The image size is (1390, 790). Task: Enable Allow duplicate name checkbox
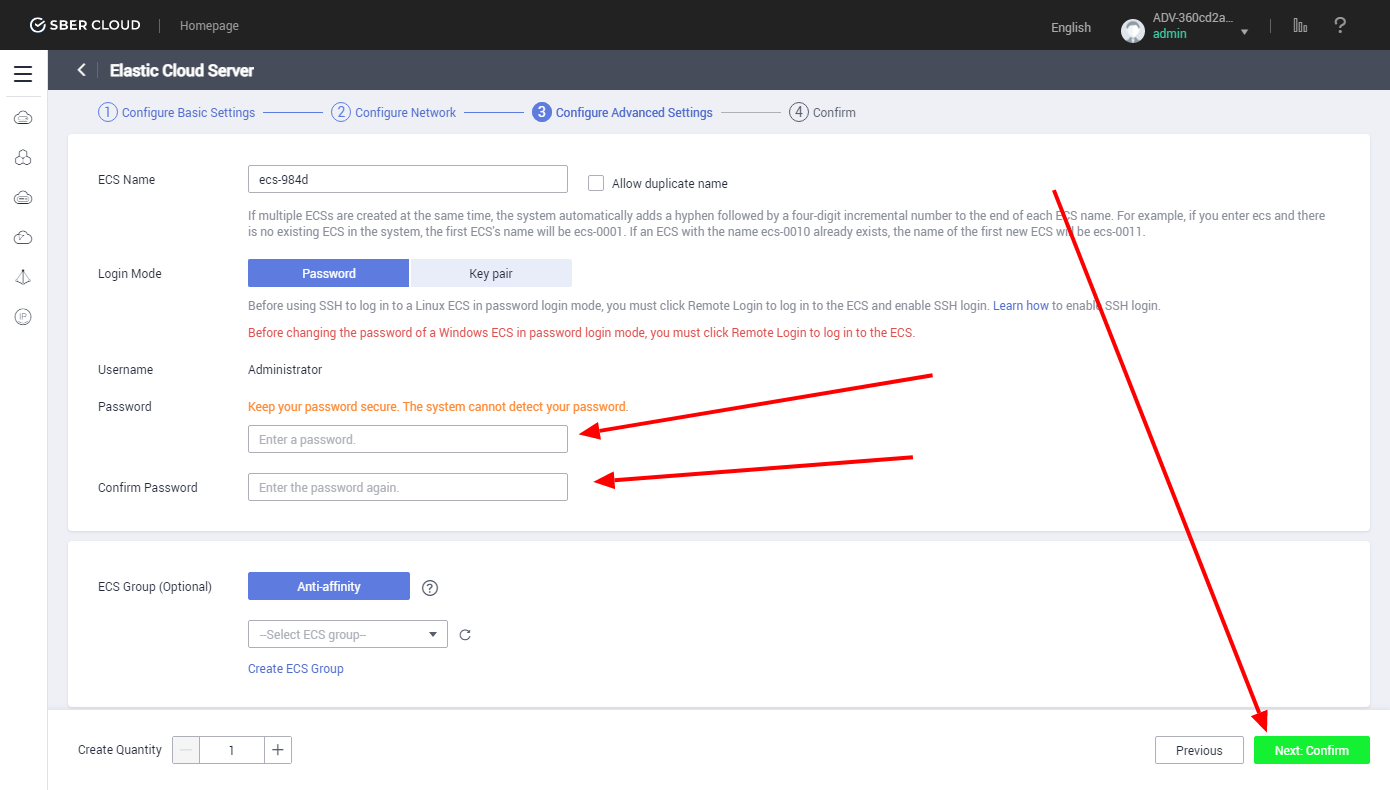(x=596, y=183)
